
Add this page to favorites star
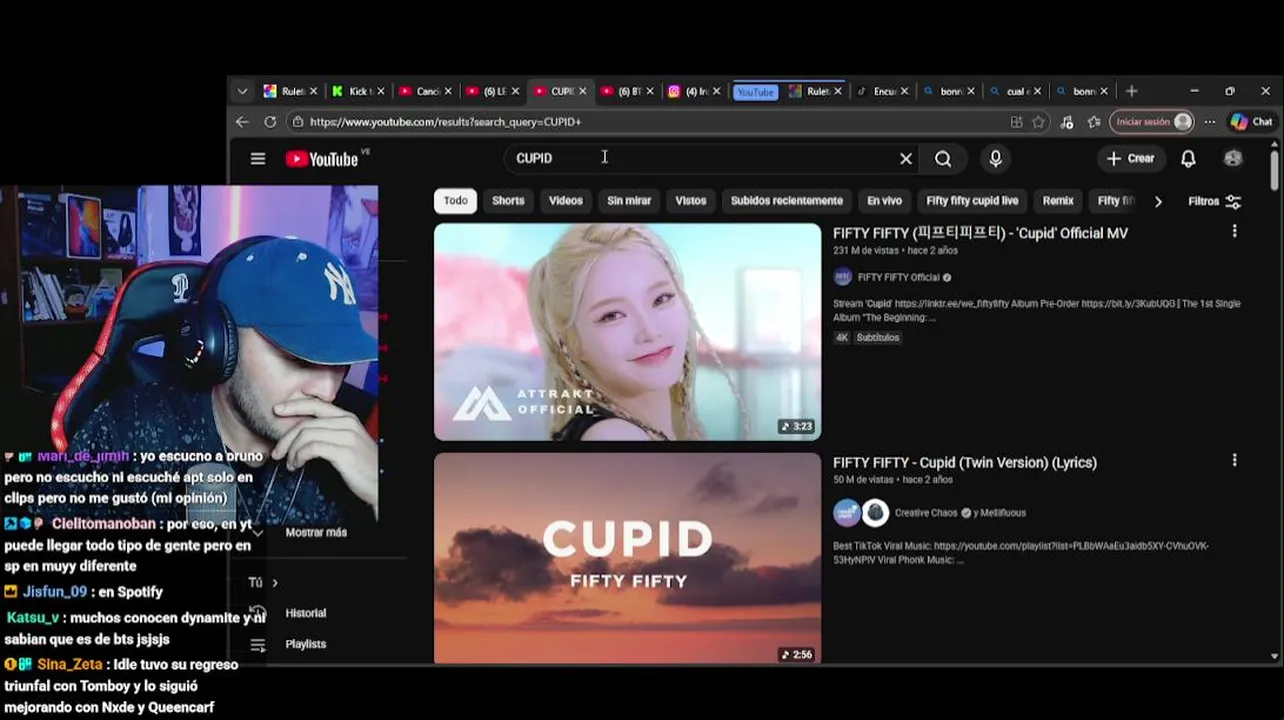click(x=1039, y=122)
